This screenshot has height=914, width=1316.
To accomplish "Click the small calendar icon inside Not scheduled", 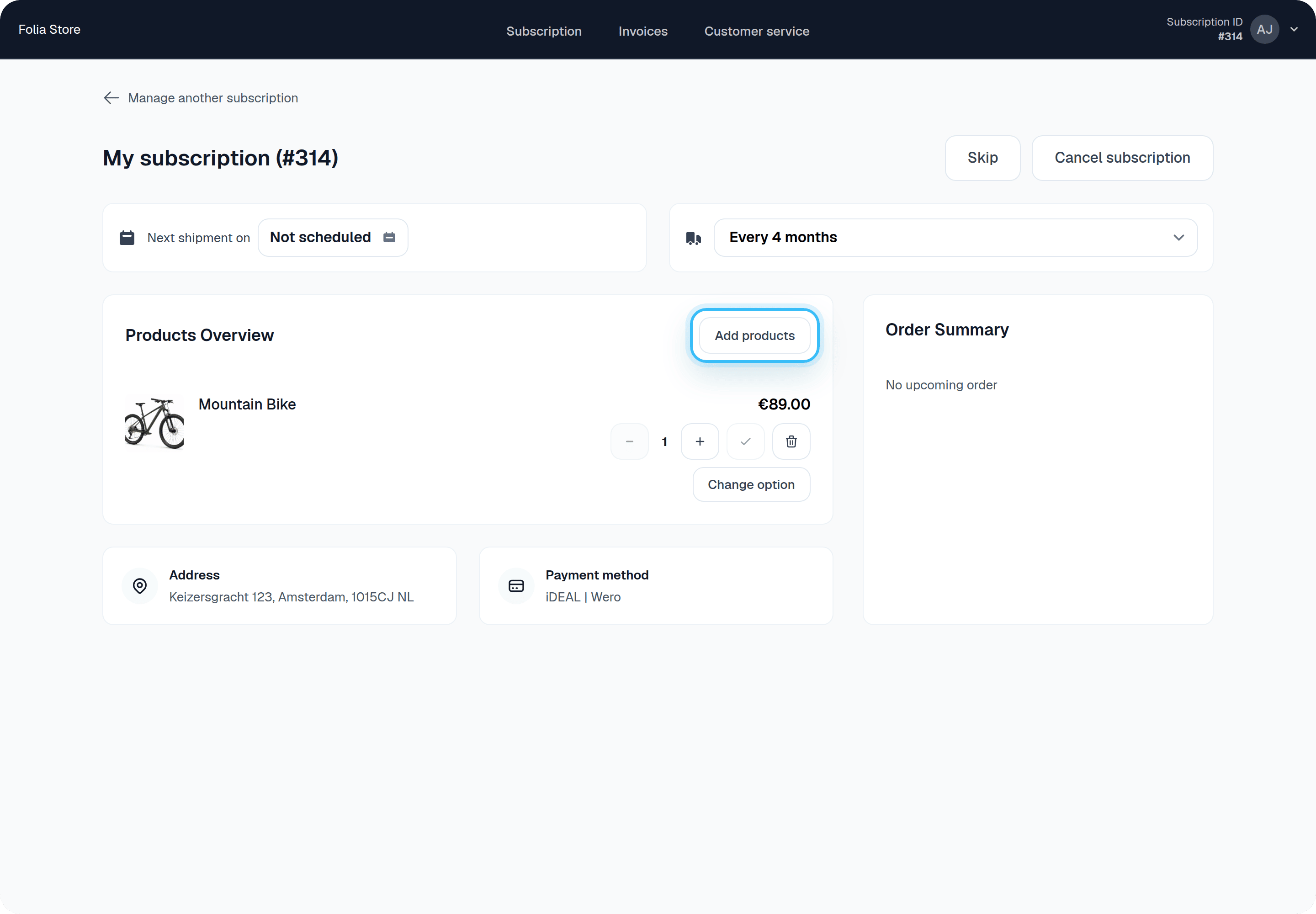I will 389,237.
